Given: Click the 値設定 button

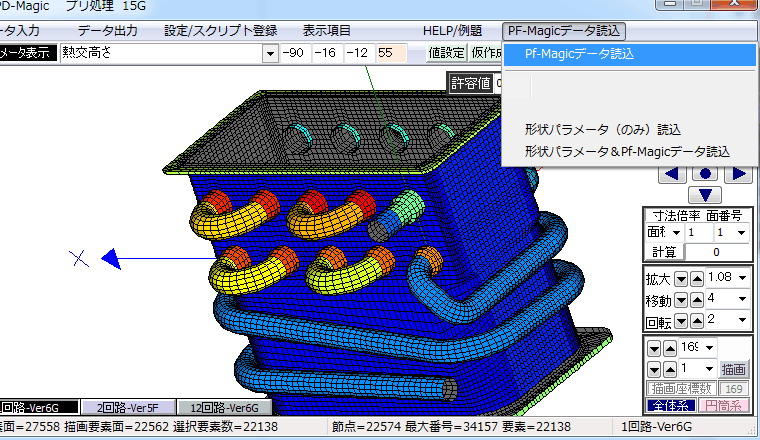Looking at the screenshot, I should tap(446, 53).
